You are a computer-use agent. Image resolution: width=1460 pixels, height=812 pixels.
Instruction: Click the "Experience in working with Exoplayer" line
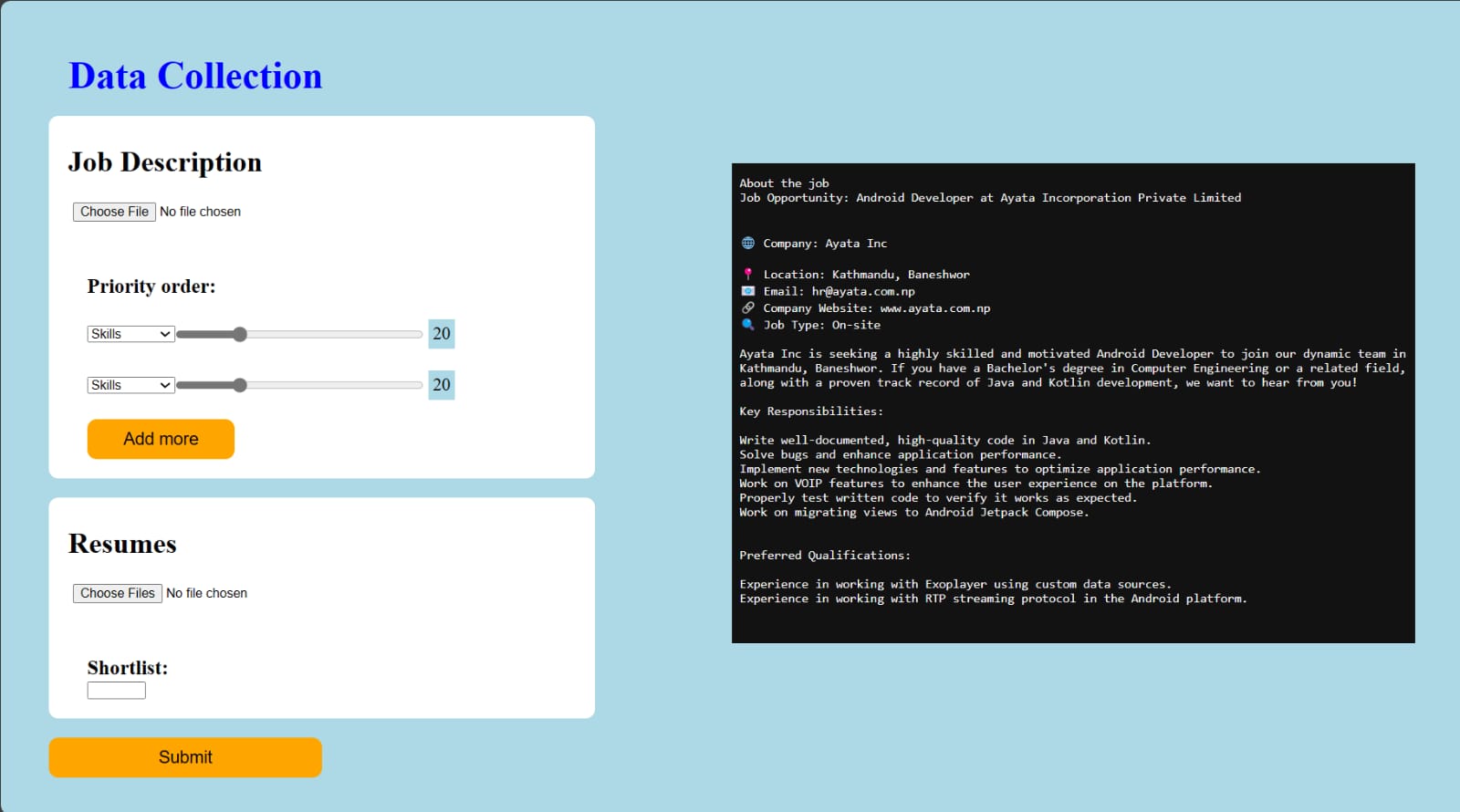tap(955, 585)
